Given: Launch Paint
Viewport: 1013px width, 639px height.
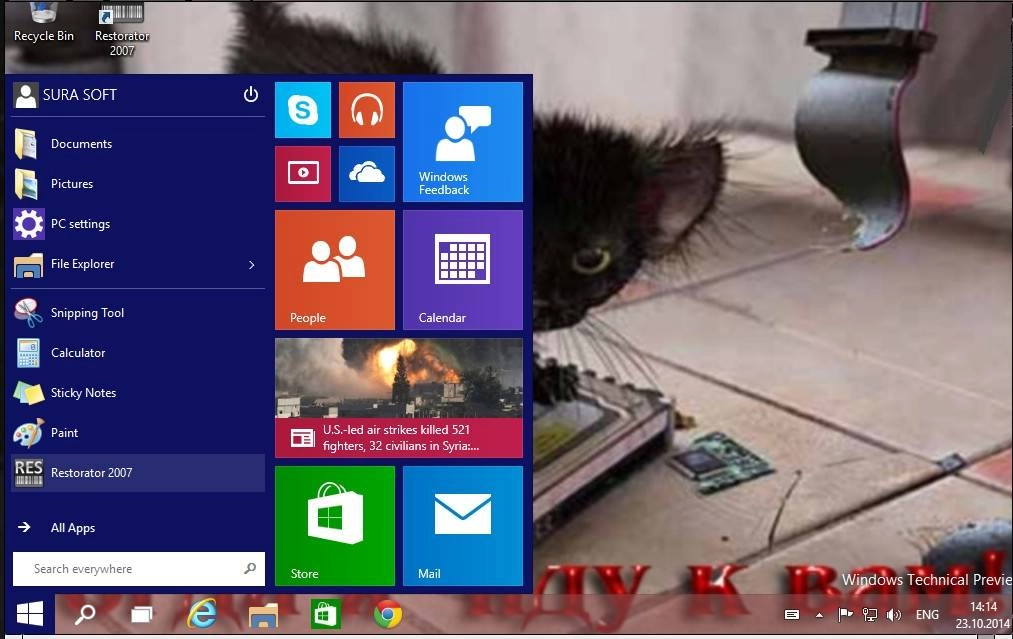Looking at the screenshot, I should click(138, 433).
